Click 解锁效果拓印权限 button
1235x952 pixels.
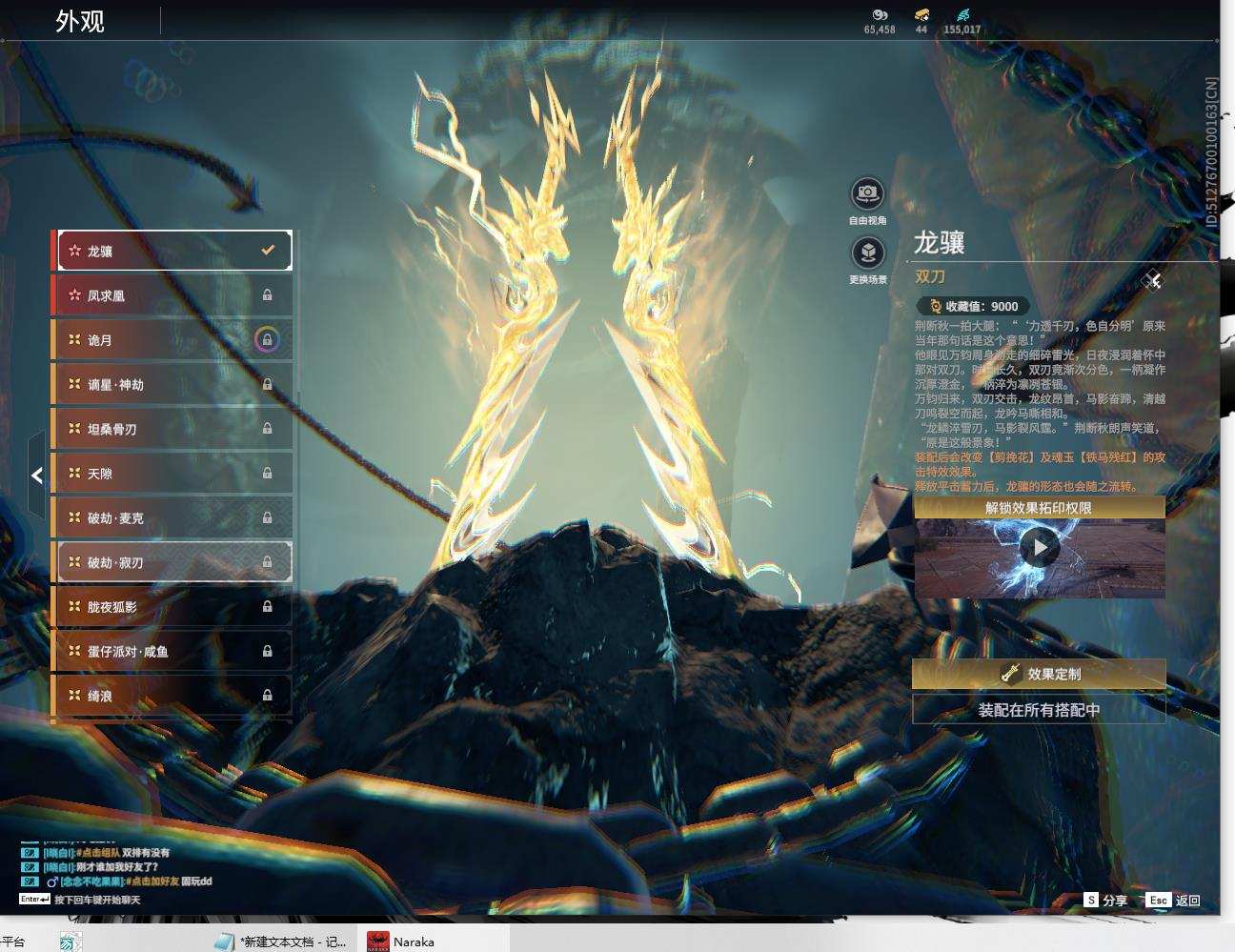pyautogui.click(x=1039, y=508)
